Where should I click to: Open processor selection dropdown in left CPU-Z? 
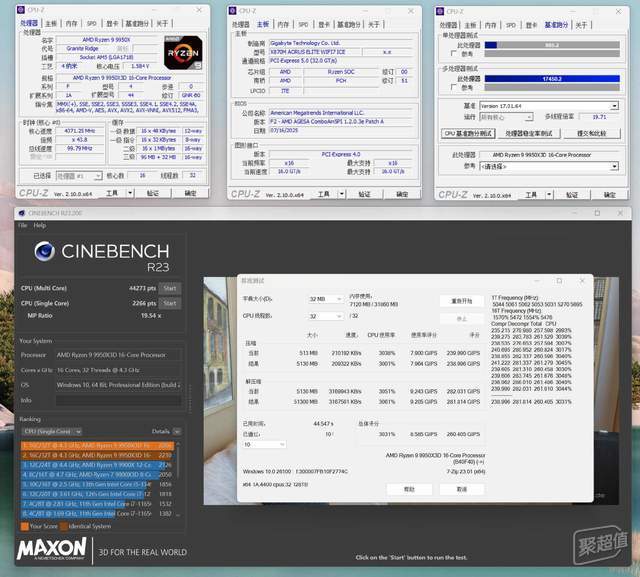tap(79, 176)
